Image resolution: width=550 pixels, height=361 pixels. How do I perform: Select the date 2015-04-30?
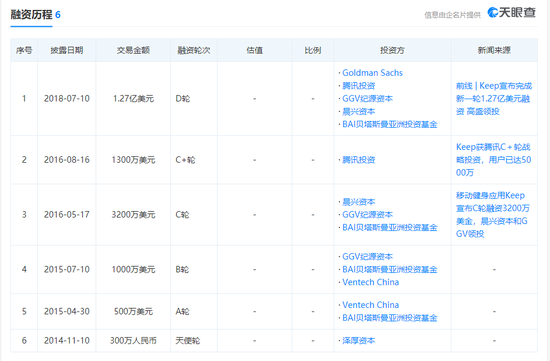67,312
